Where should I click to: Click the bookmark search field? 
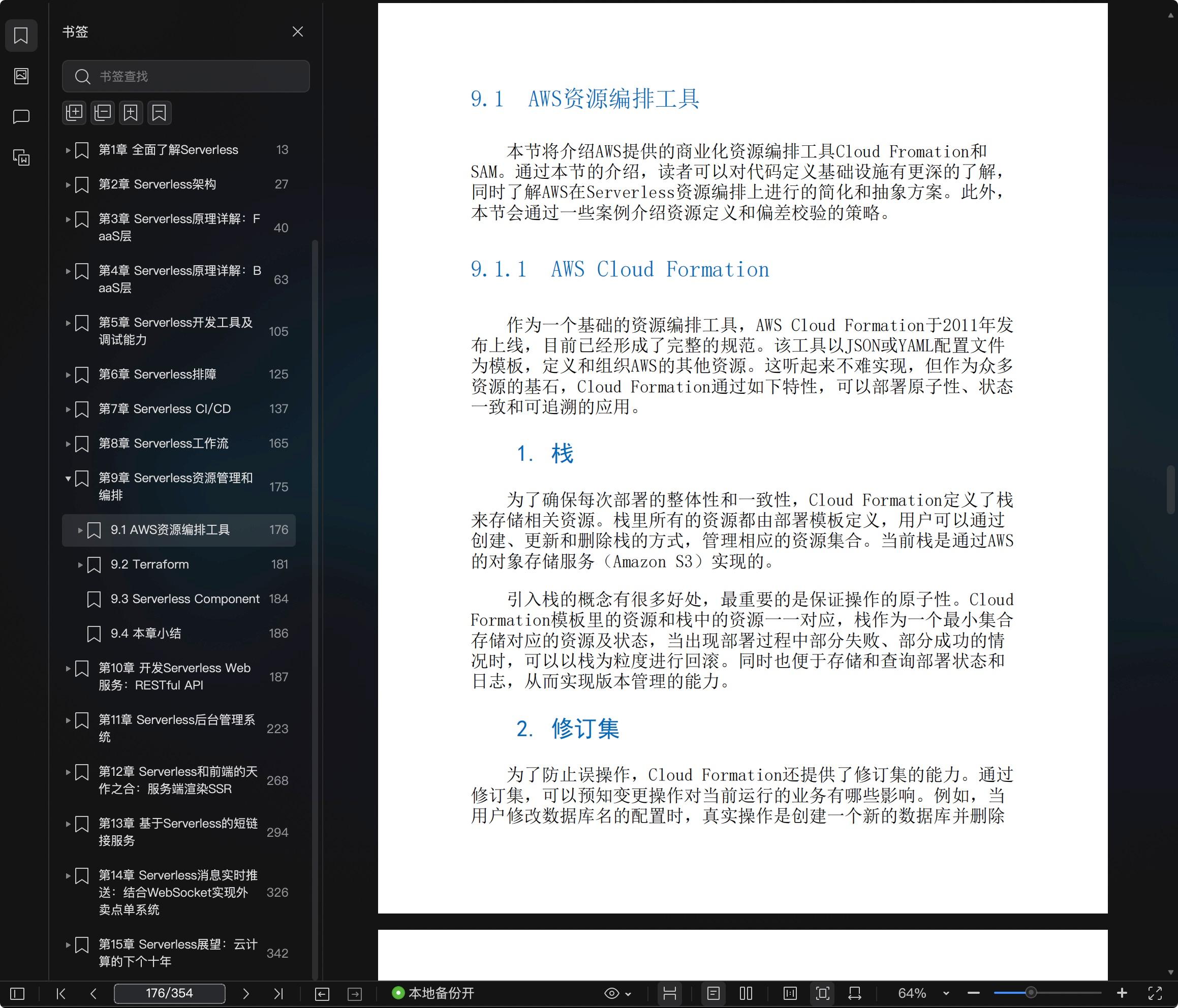pyautogui.click(x=186, y=76)
